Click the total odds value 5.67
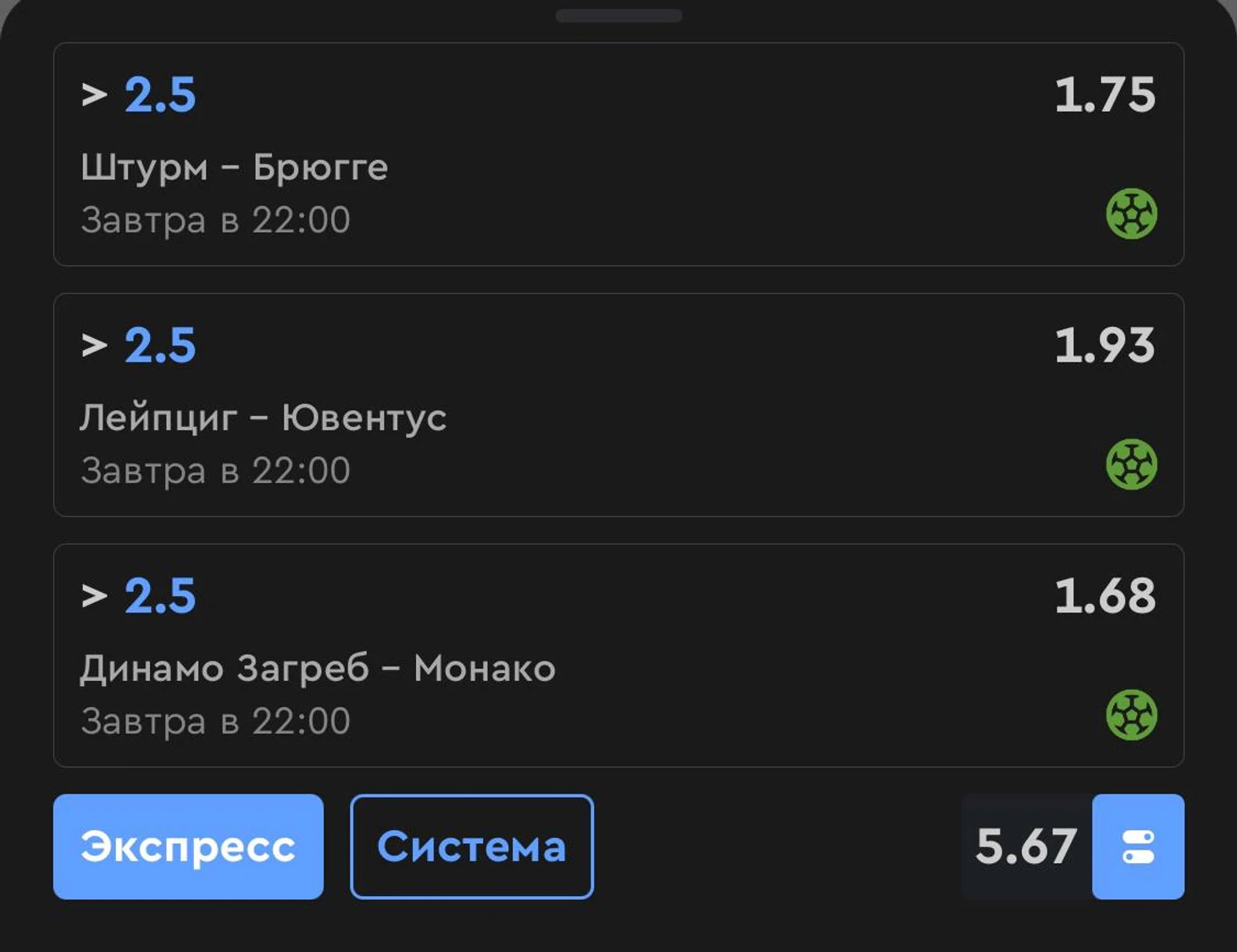 pos(1026,846)
